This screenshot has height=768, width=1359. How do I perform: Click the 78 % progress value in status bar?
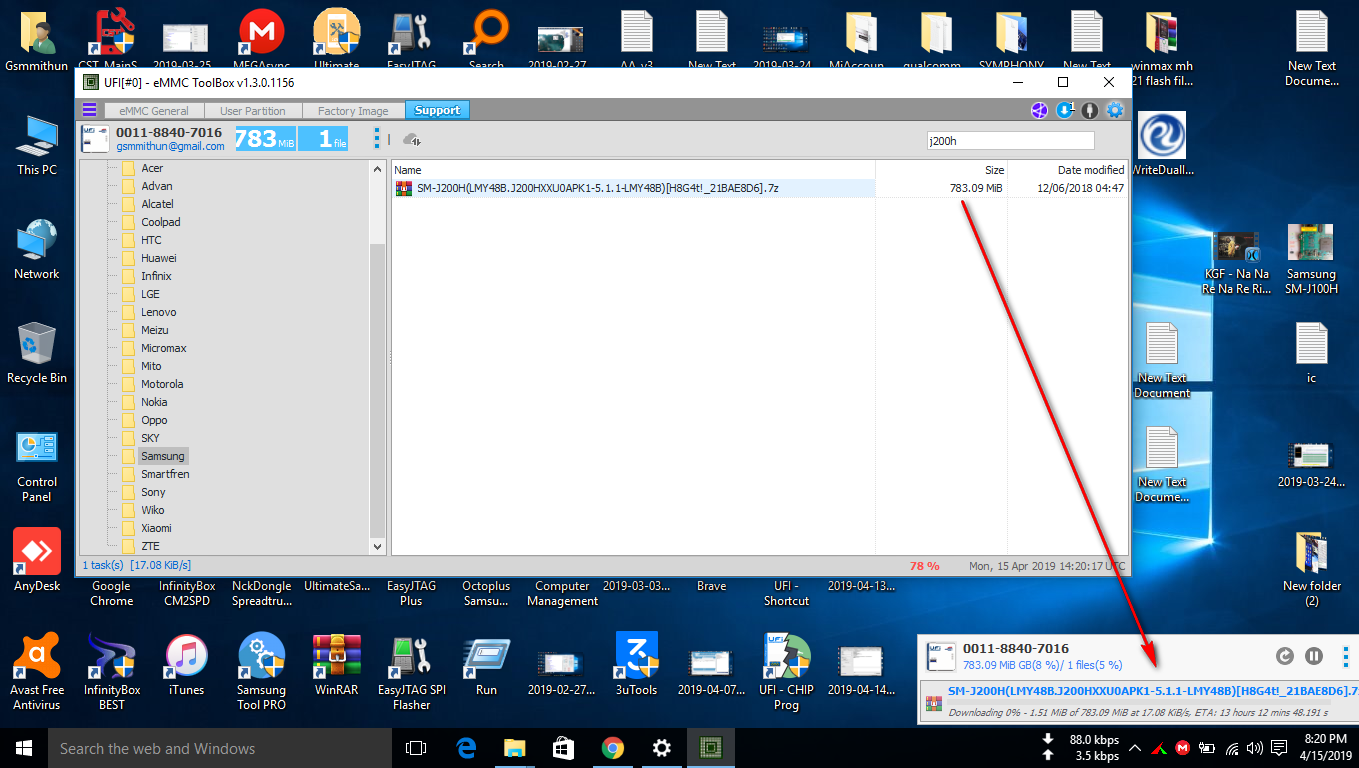coord(924,566)
